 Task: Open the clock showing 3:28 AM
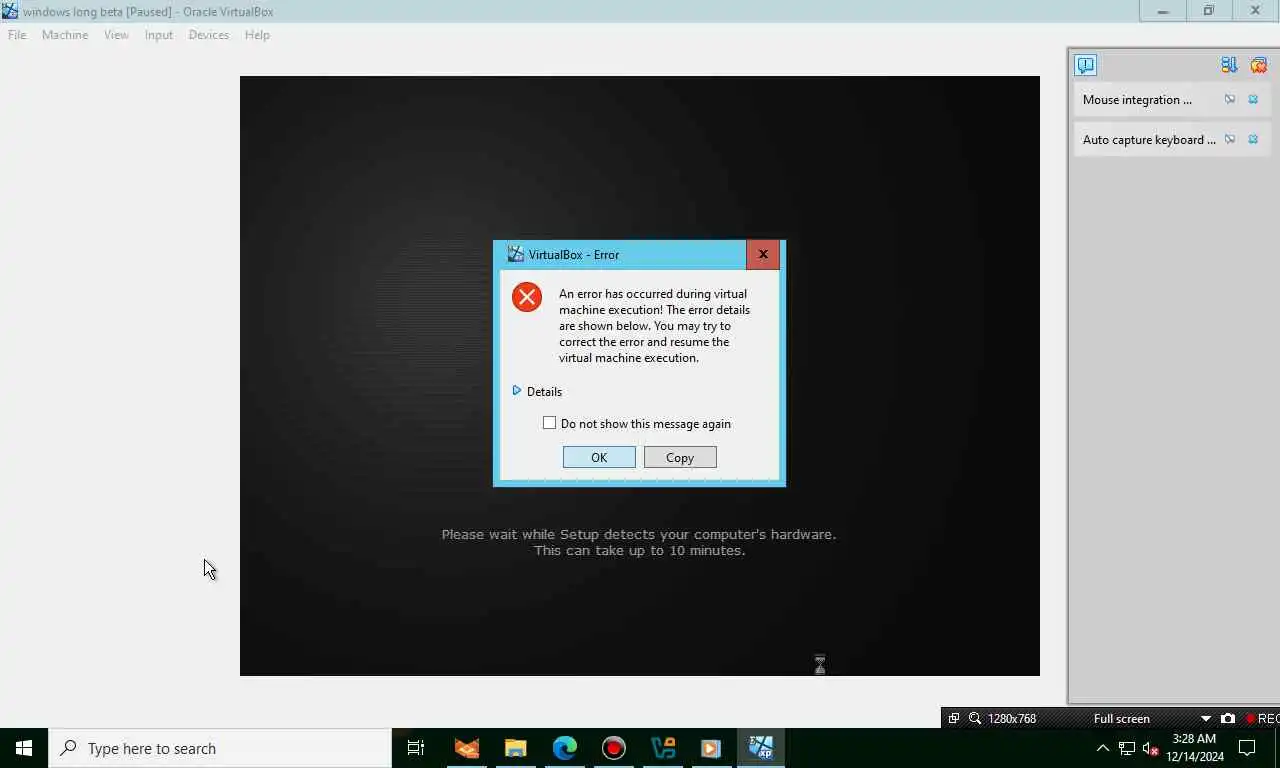tap(1195, 748)
